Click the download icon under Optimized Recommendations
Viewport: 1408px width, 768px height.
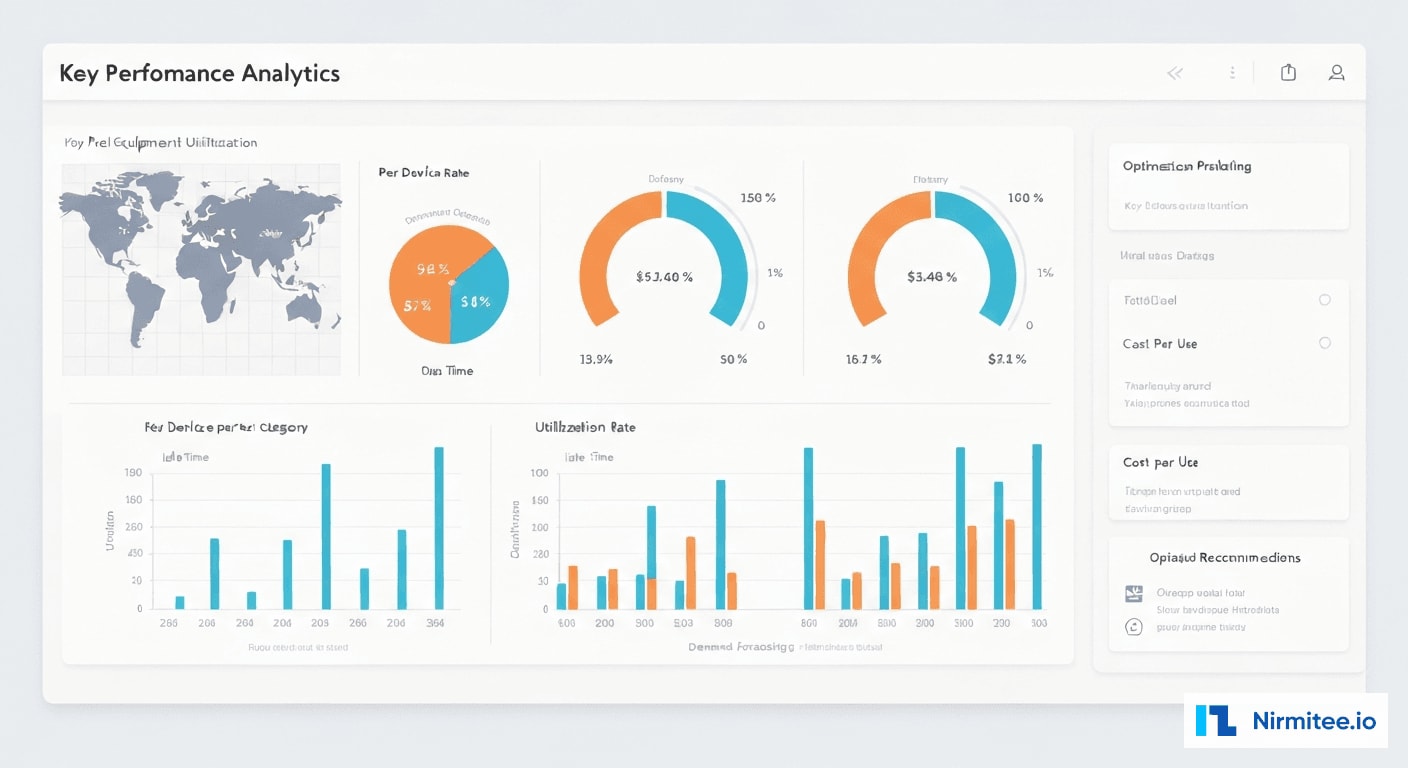click(x=1134, y=593)
